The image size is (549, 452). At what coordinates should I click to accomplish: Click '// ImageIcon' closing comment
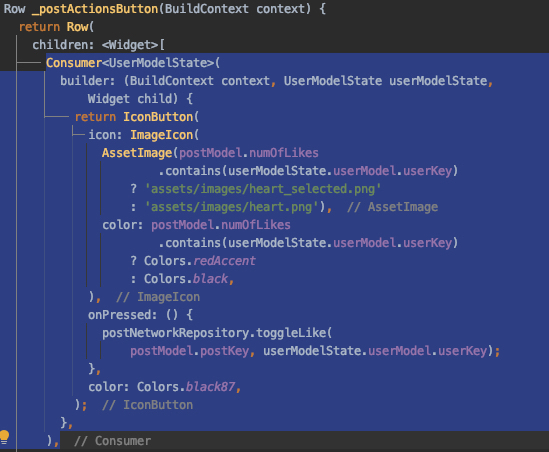[x=158, y=297]
